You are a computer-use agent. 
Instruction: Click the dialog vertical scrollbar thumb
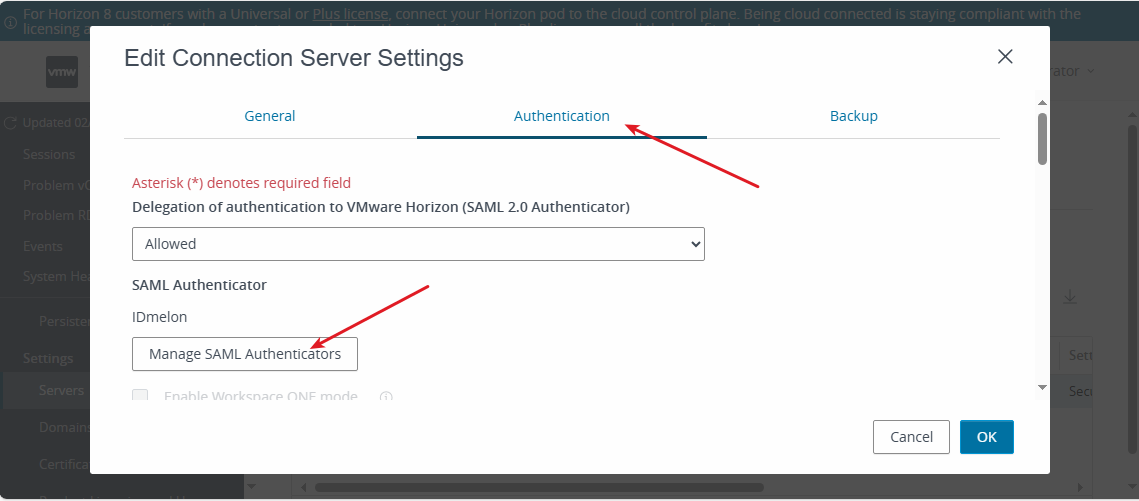click(1042, 139)
